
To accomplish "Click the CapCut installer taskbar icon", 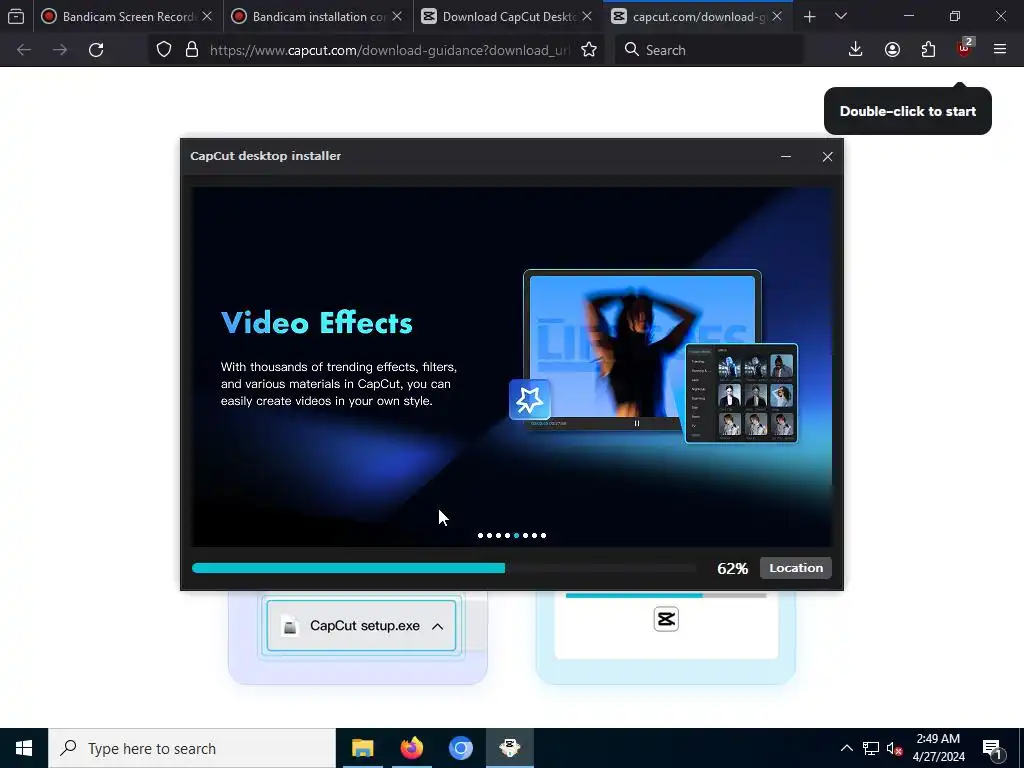I will pos(510,748).
